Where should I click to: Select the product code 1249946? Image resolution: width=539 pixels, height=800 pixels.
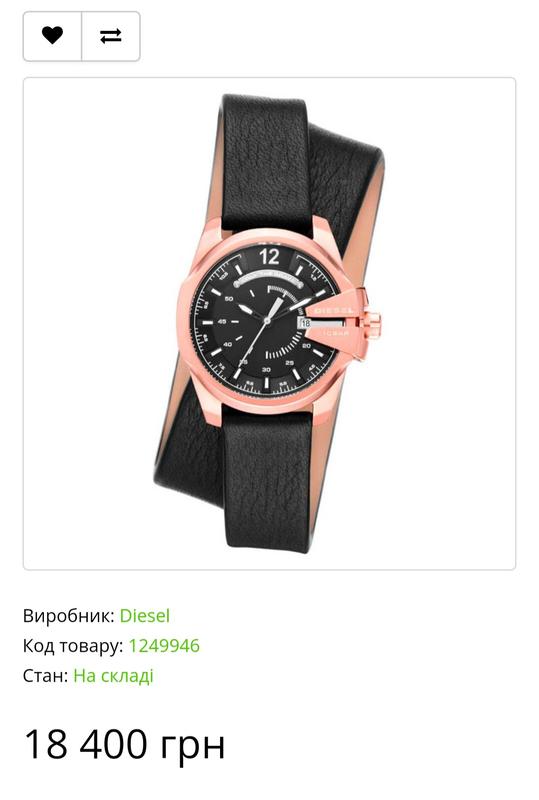[x=164, y=646]
